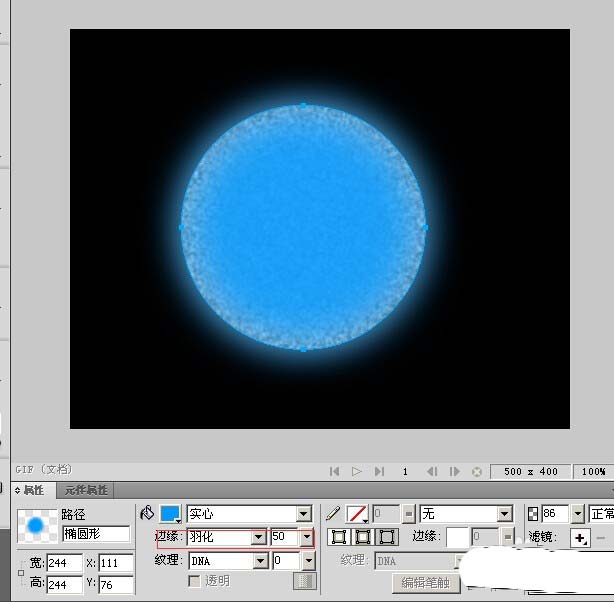Open the 实心 fill type dropdown
Image resolution: width=614 pixels, height=602 pixels.
tap(249, 513)
